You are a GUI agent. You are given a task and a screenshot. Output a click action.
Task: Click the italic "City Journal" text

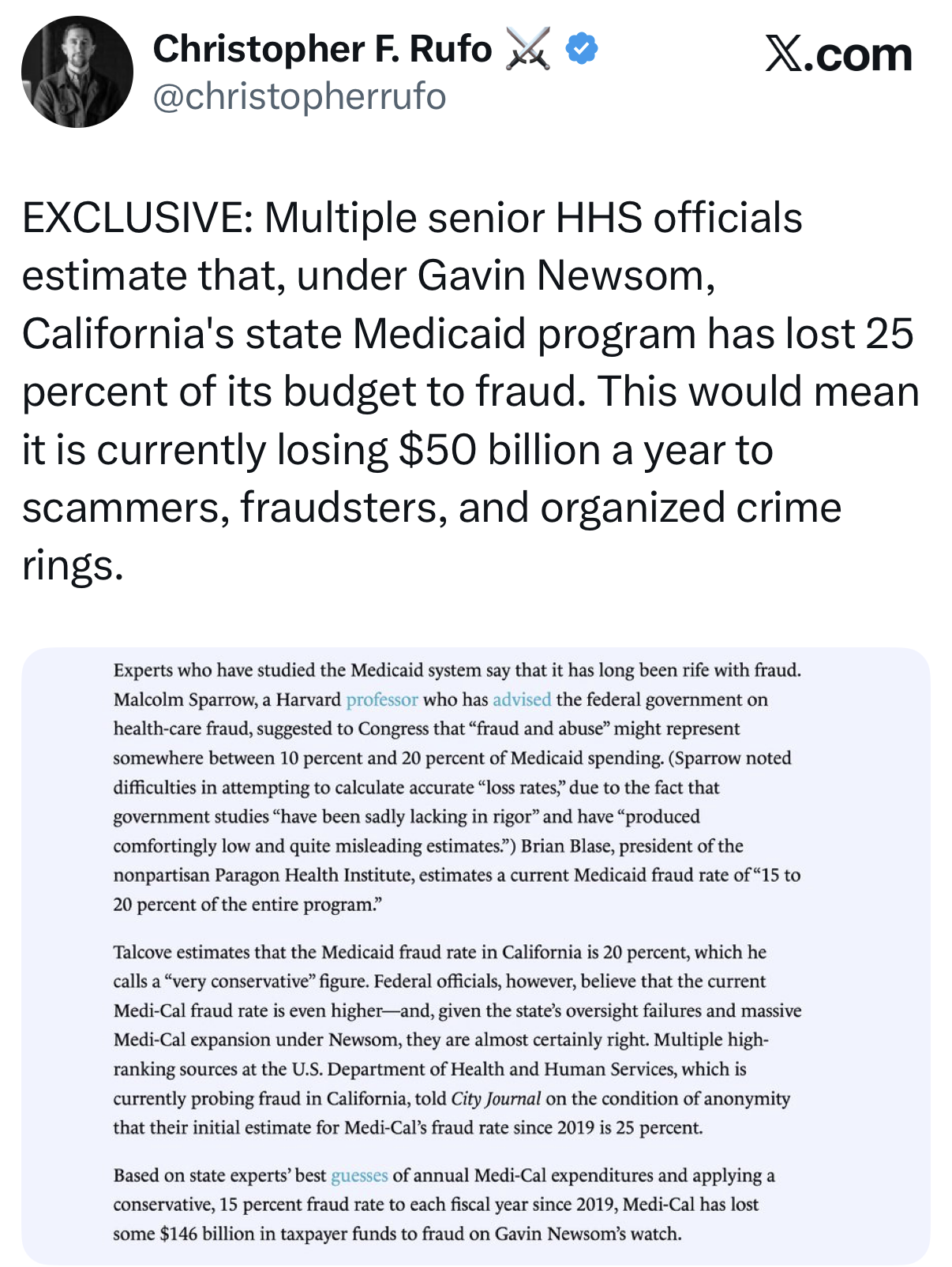496,1099
